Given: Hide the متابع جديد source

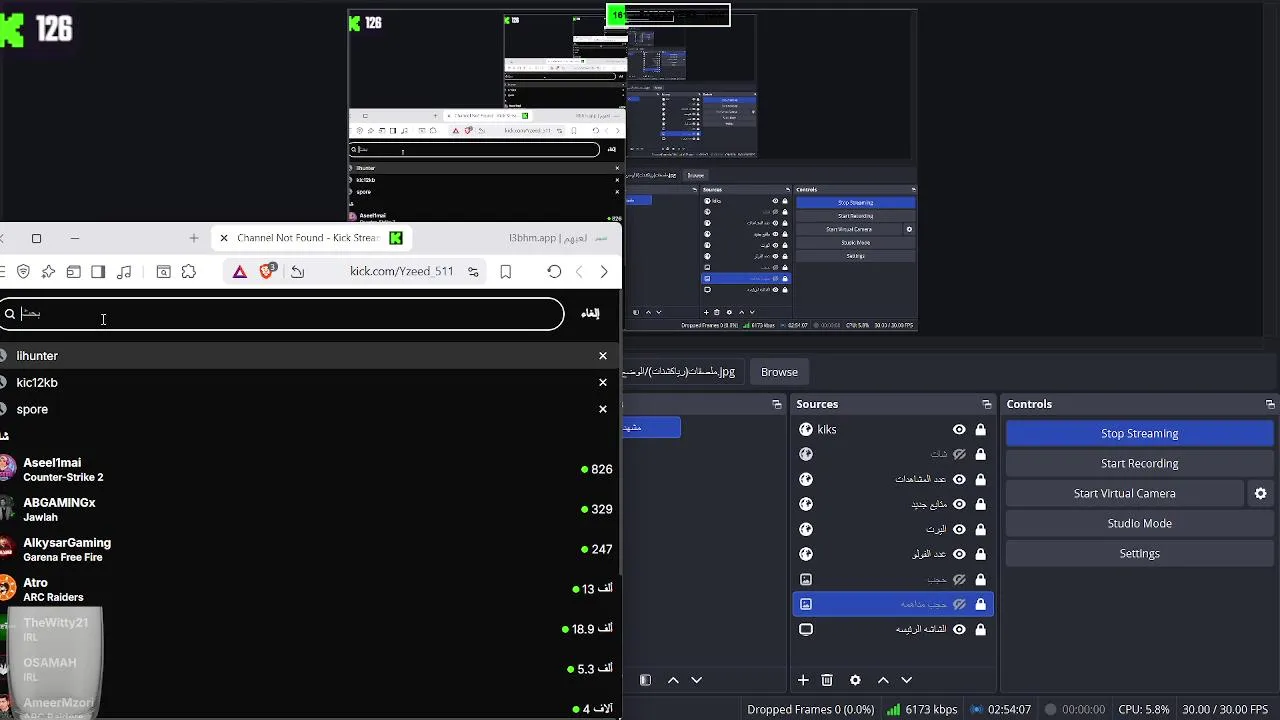Looking at the screenshot, I should [959, 504].
